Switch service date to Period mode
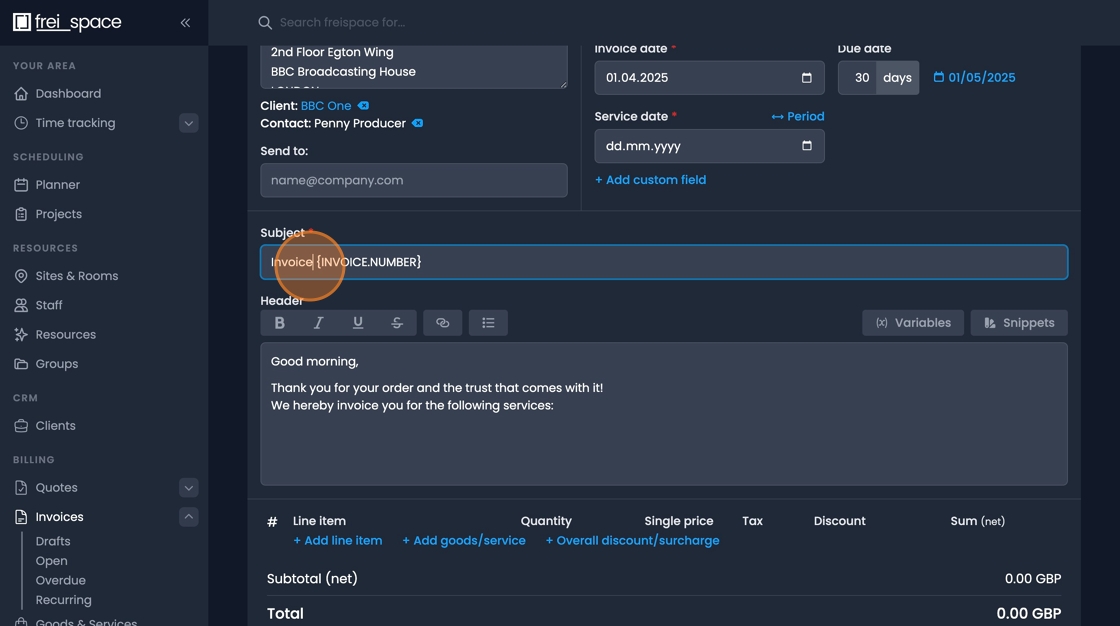This screenshot has height=626, width=1120. (797, 116)
